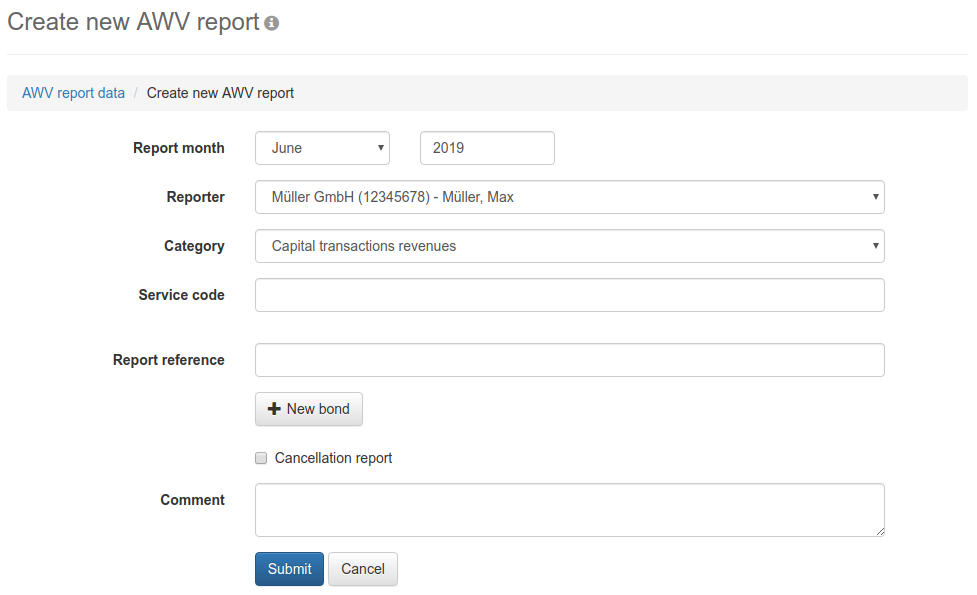Click the Comment textarea resize handle
The height and width of the screenshot is (595, 977).
tap(880, 531)
